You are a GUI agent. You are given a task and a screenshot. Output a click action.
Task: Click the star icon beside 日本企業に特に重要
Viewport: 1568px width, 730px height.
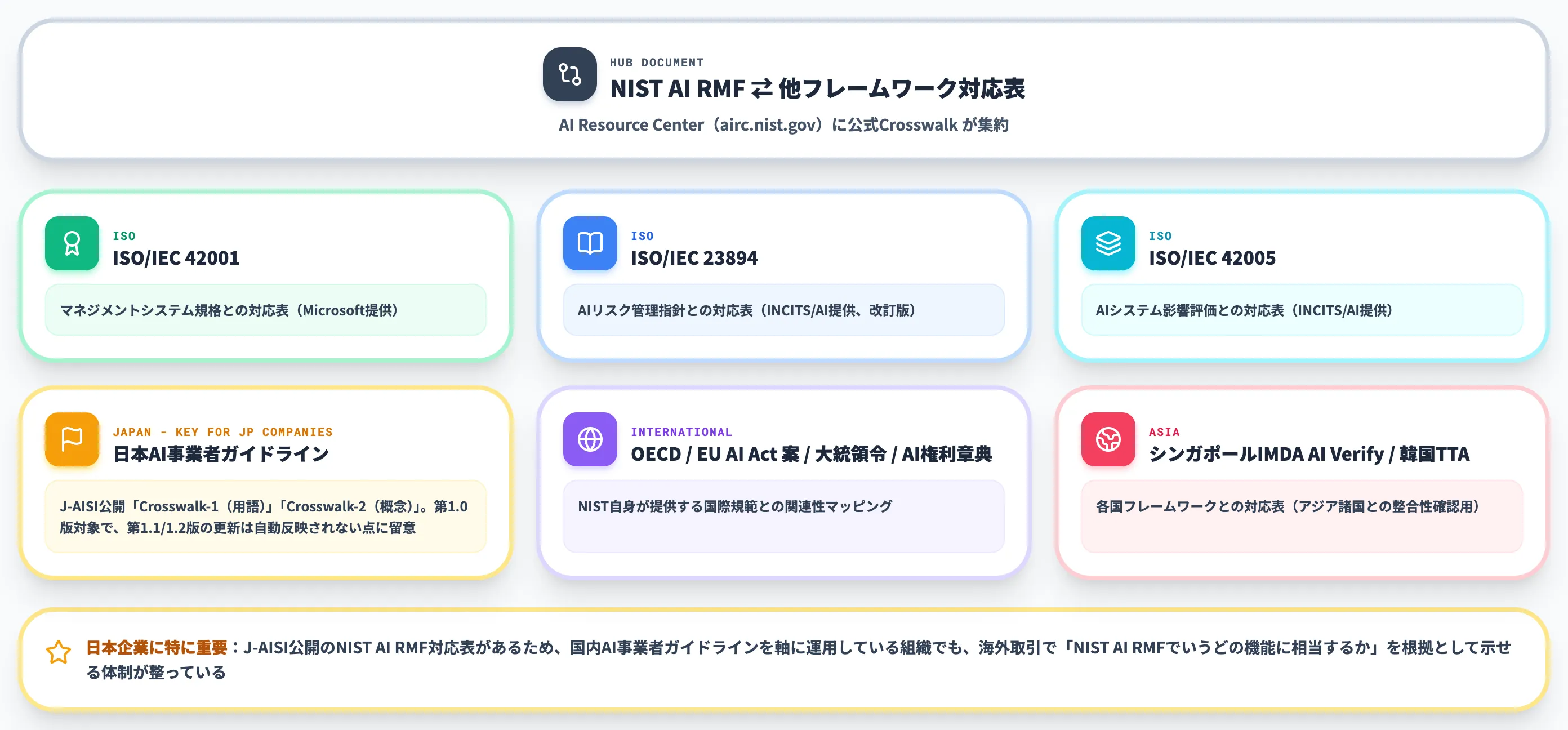coord(59,652)
